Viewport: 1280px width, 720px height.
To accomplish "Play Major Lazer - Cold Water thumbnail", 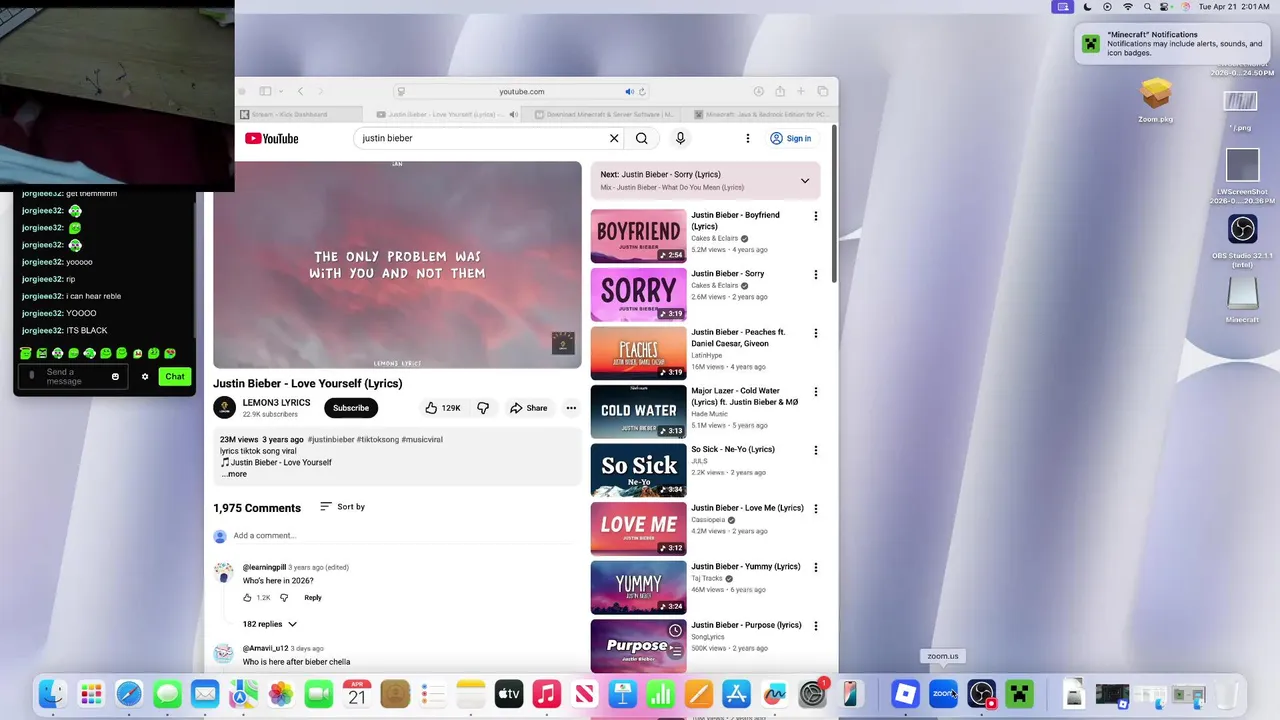I will click(638, 411).
